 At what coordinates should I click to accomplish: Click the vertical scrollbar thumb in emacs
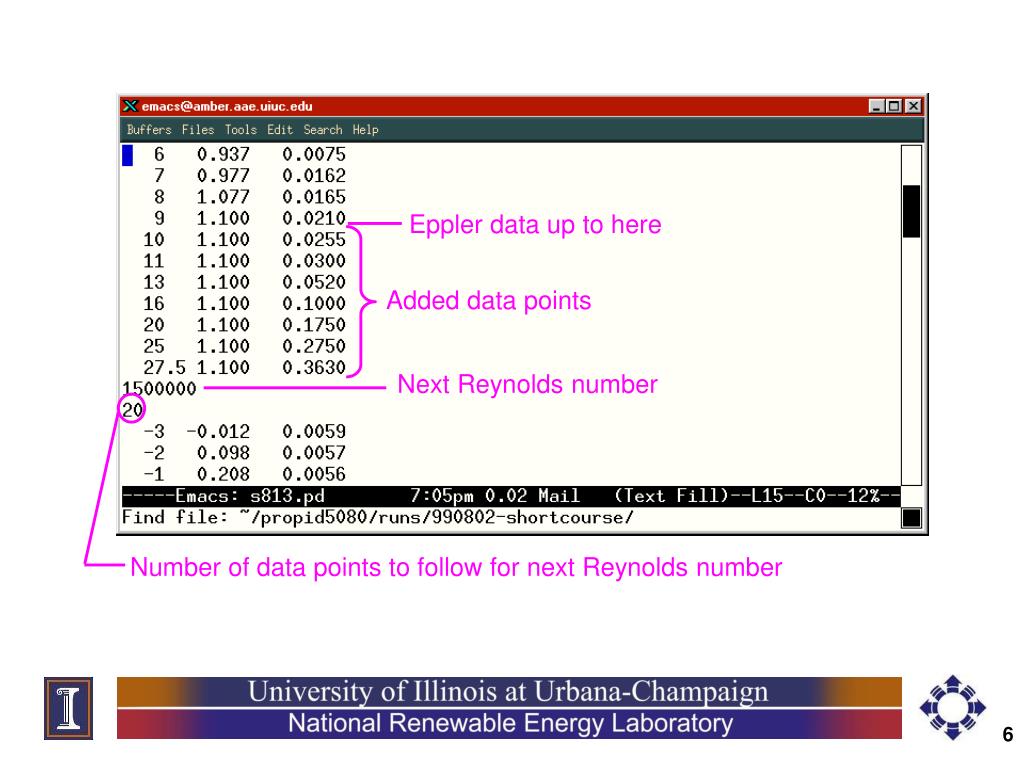911,211
